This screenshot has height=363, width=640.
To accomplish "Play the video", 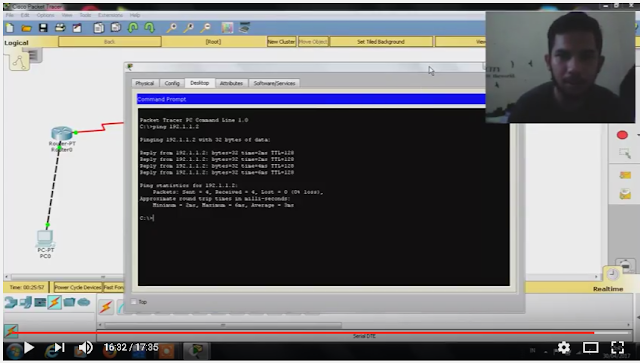I will tap(29, 348).
